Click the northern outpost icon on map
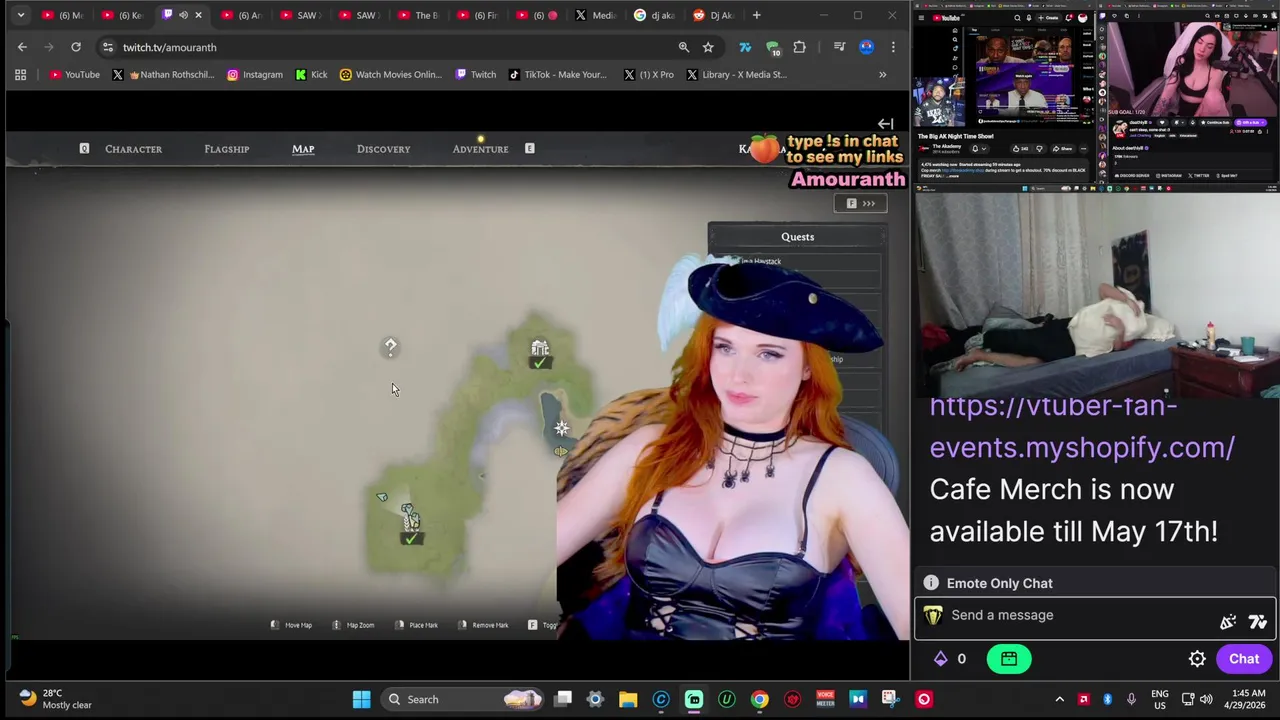 pos(540,349)
